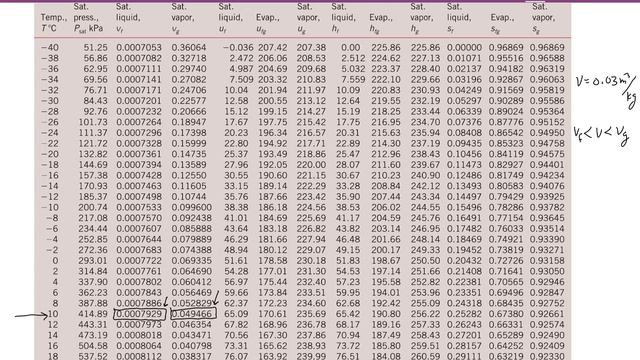The height and width of the screenshot is (360, 640).
Task: Click the pressure value 132.82 at −20 °C
Action: pos(92,154)
